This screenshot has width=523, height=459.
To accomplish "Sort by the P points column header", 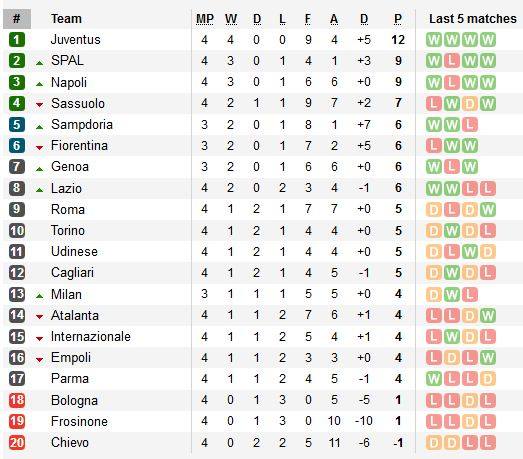I will pyautogui.click(x=398, y=19).
